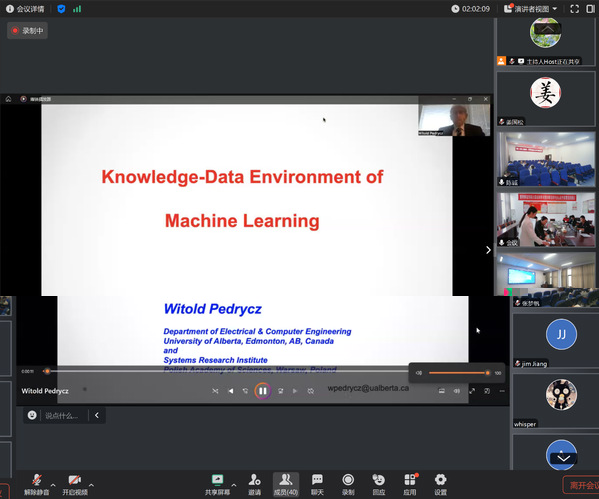Open the 应用 apps icon

410,484
